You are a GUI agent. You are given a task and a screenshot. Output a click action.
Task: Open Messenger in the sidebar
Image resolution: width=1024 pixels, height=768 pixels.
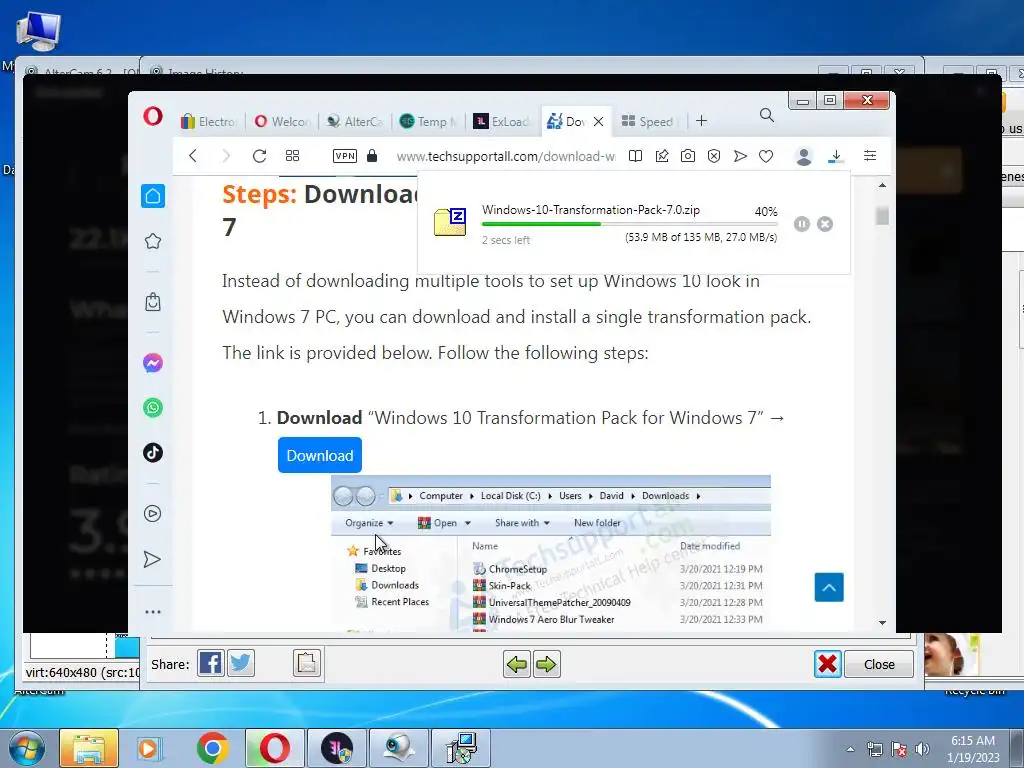tap(153, 362)
